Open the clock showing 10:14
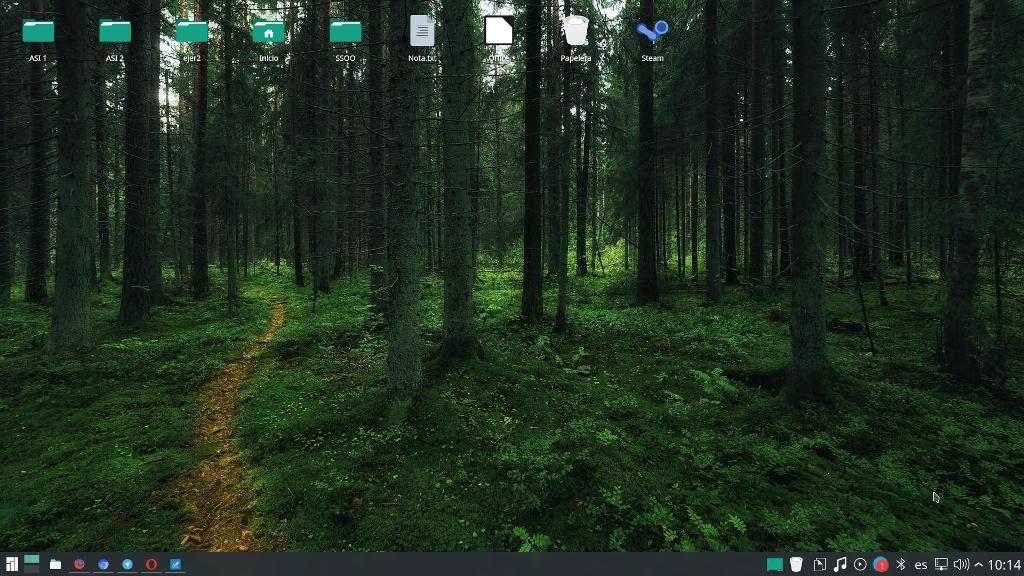 pos(1004,564)
